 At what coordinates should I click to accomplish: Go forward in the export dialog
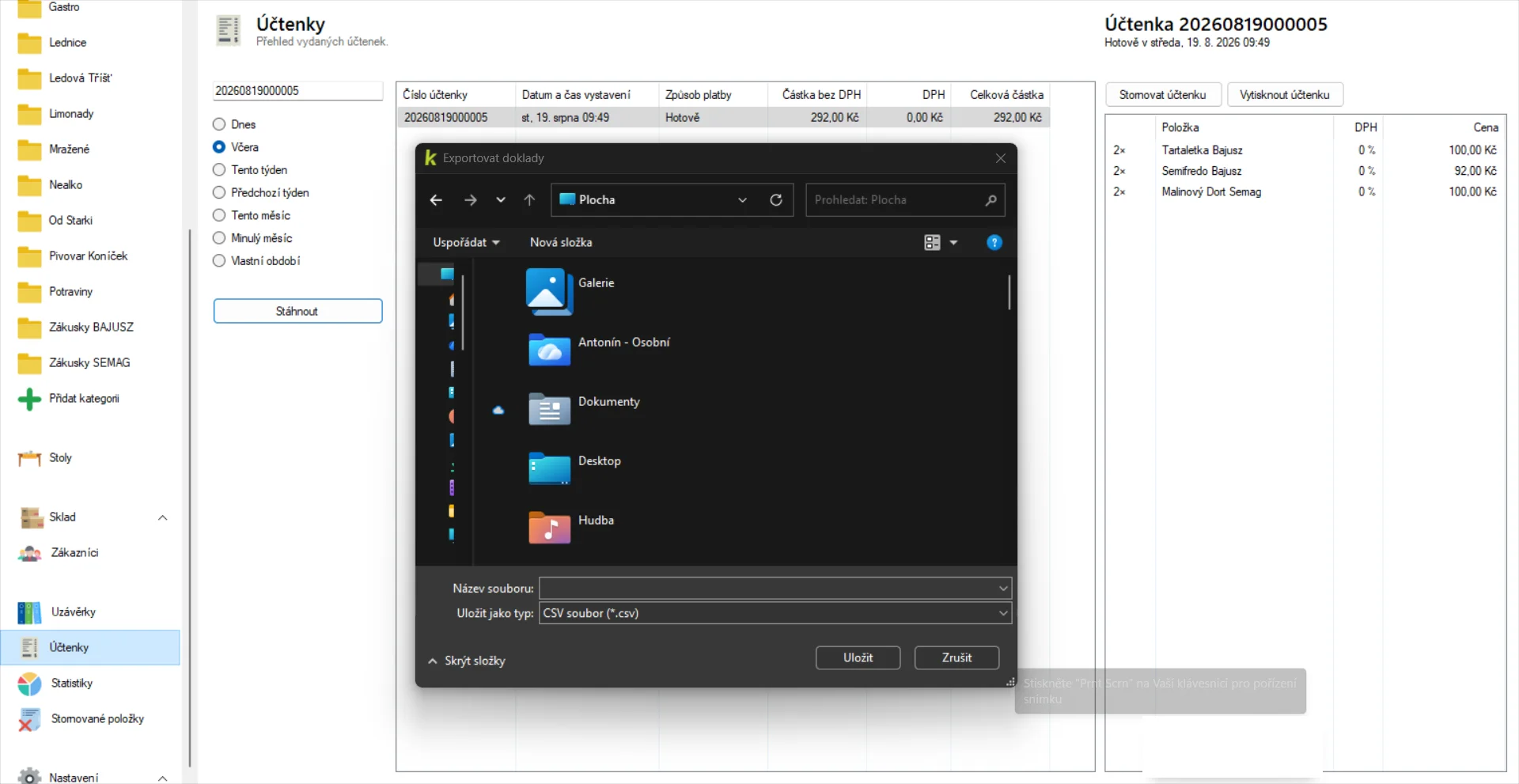[x=471, y=200]
